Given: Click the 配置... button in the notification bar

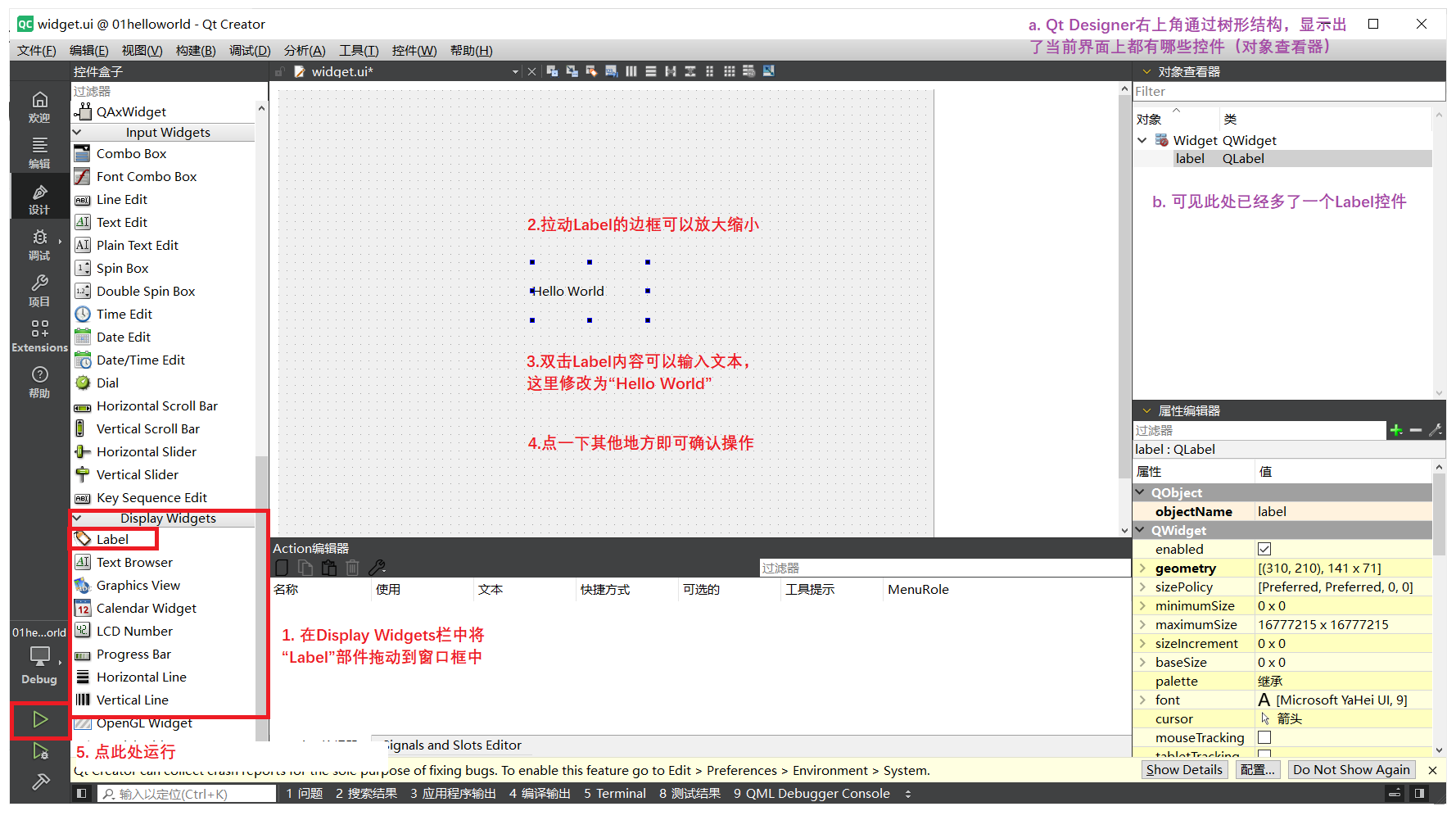Looking at the screenshot, I should click(1257, 769).
